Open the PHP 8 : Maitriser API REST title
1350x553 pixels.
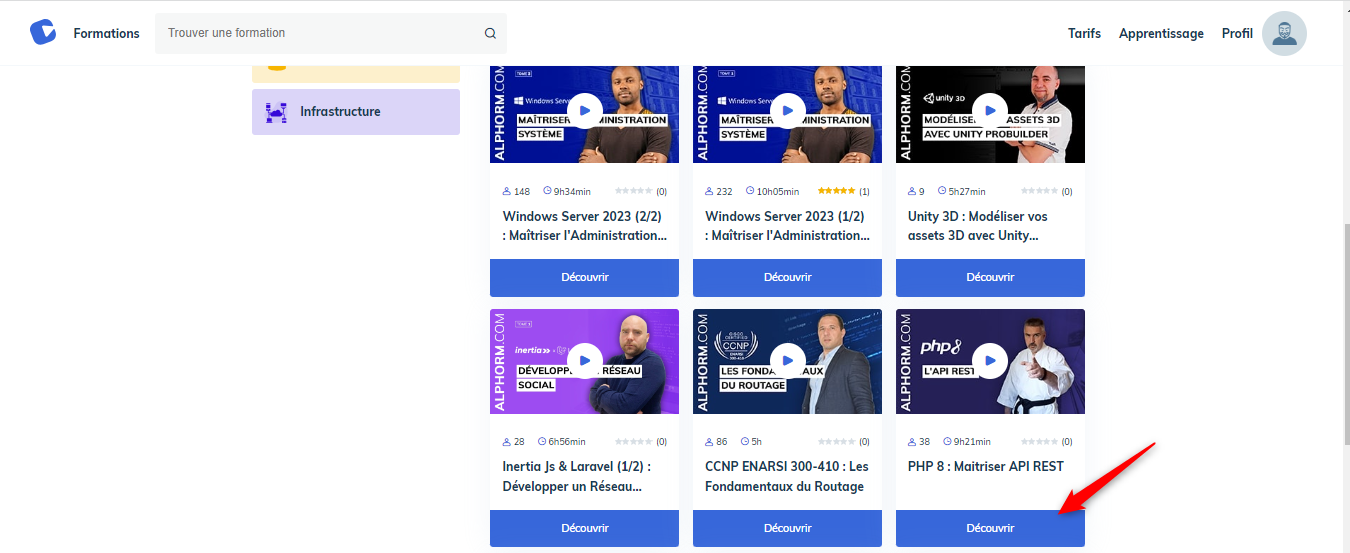[986, 466]
